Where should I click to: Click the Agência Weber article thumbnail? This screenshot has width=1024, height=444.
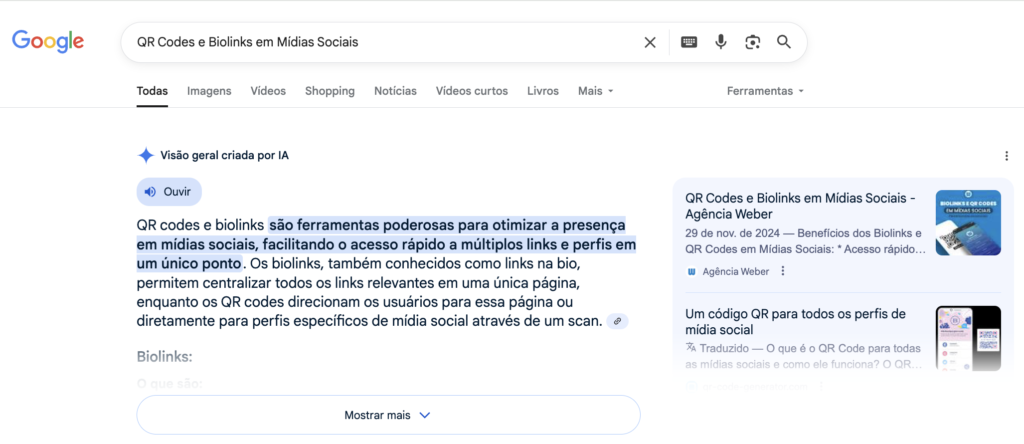tap(967, 222)
